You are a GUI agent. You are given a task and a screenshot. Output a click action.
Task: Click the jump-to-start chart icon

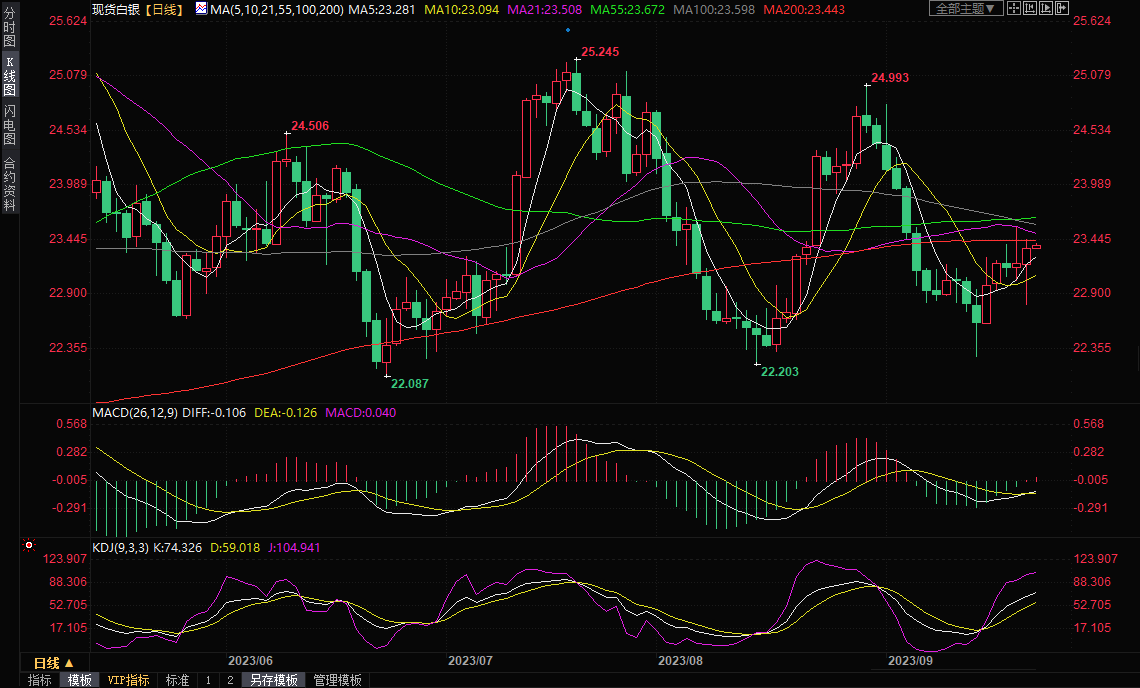1029,8
